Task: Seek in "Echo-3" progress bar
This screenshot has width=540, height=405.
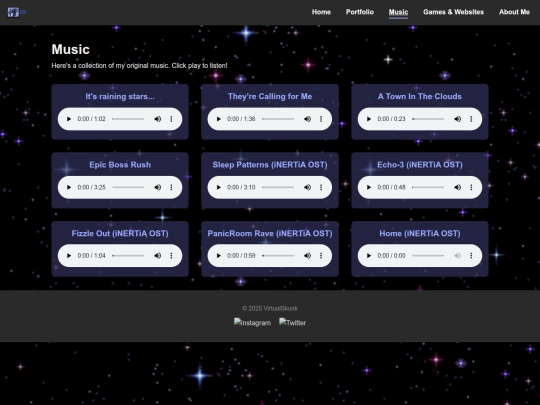Action: click(x=428, y=187)
